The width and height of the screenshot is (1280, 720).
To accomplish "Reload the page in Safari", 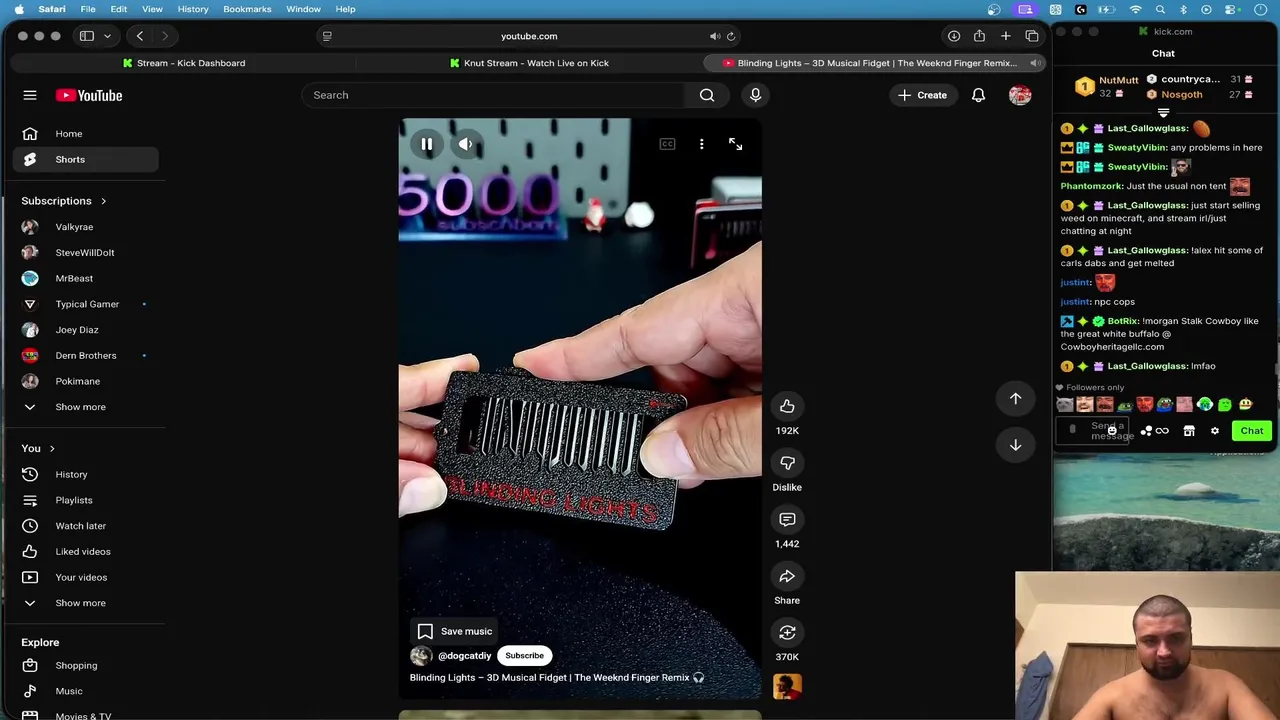I will (x=731, y=36).
